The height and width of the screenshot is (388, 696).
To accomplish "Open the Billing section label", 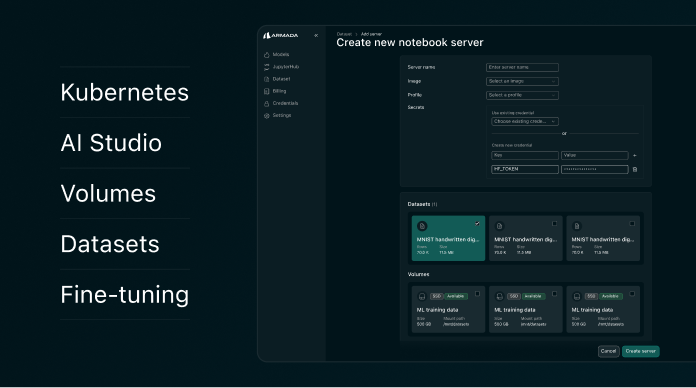I will [279, 91].
